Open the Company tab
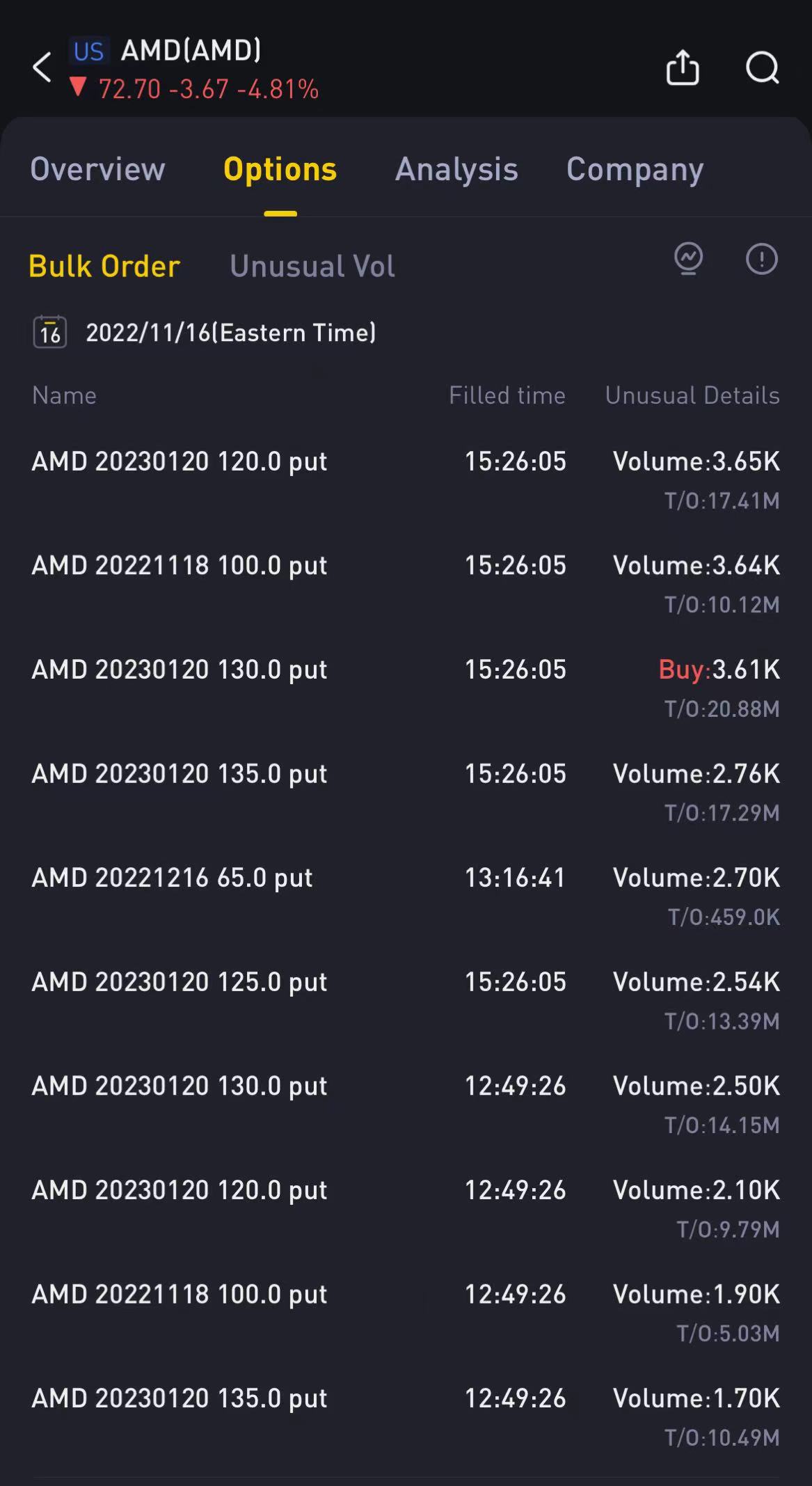The height and width of the screenshot is (1486, 812). tap(635, 169)
